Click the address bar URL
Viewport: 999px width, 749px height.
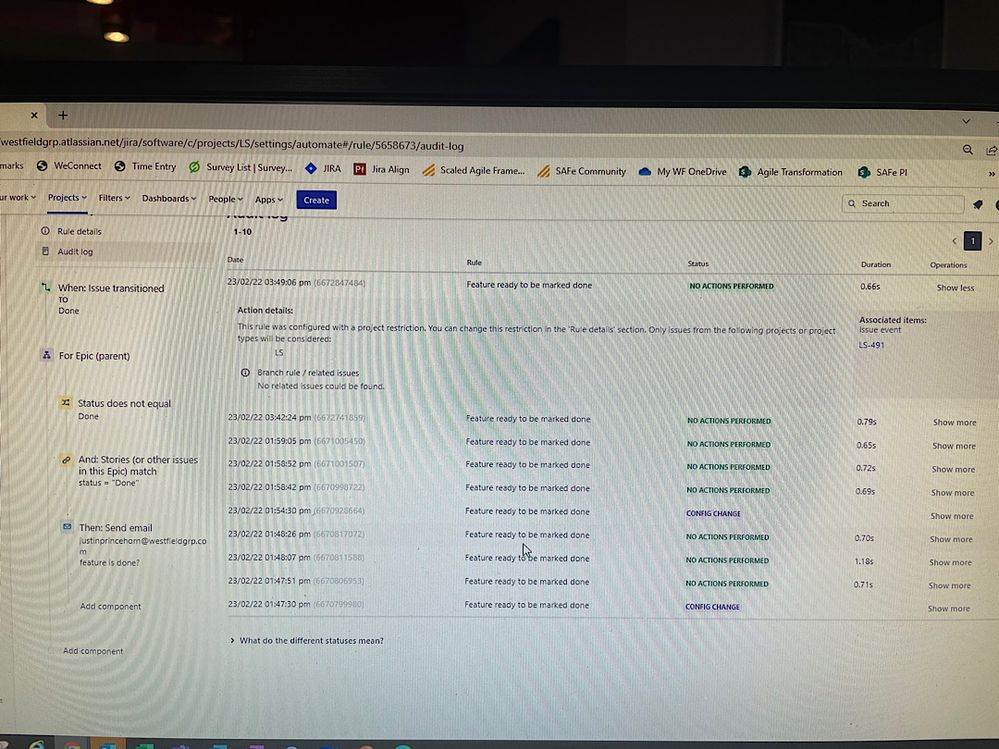(233, 144)
